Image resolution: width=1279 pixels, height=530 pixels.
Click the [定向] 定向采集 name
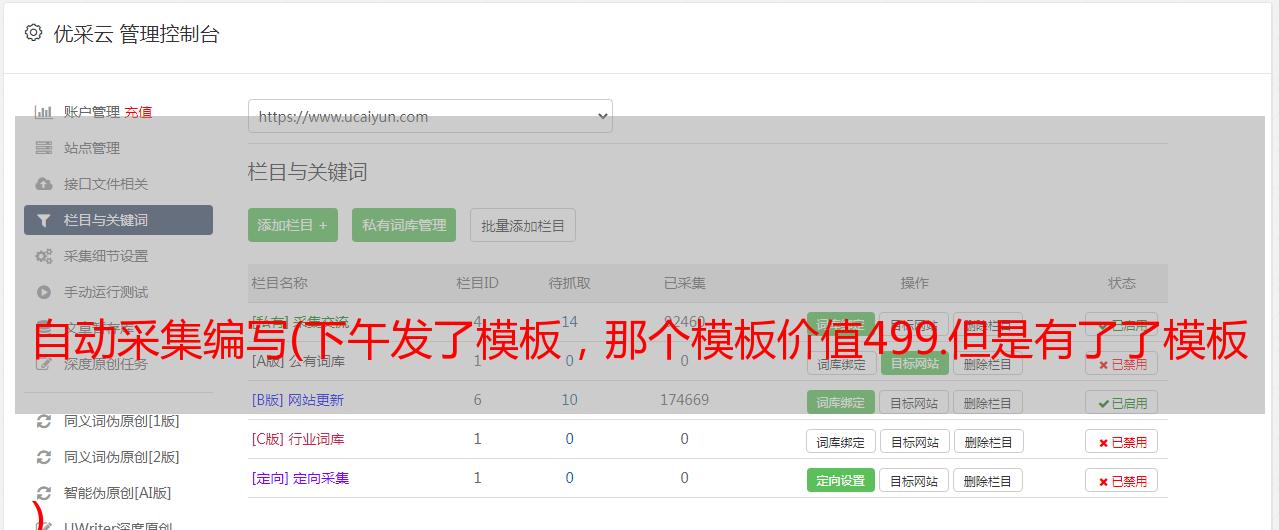301,478
